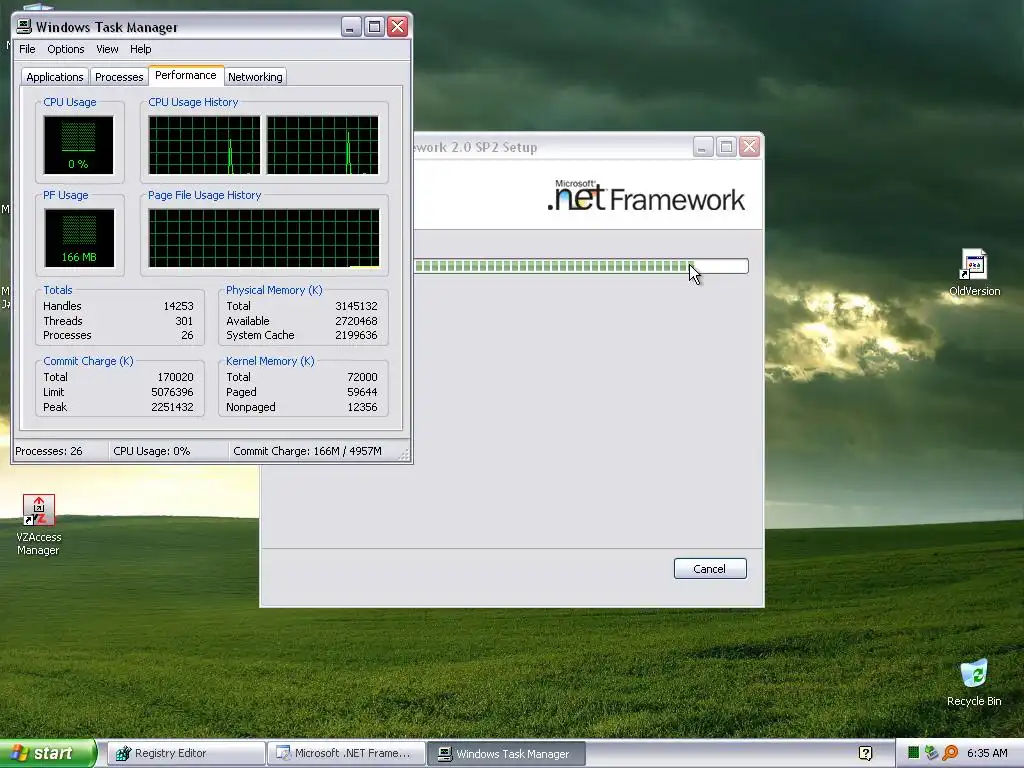Activate Microsoft .NET Framework taskbar button
The height and width of the screenshot is (768, 1024).
click(x=347, y=754)
